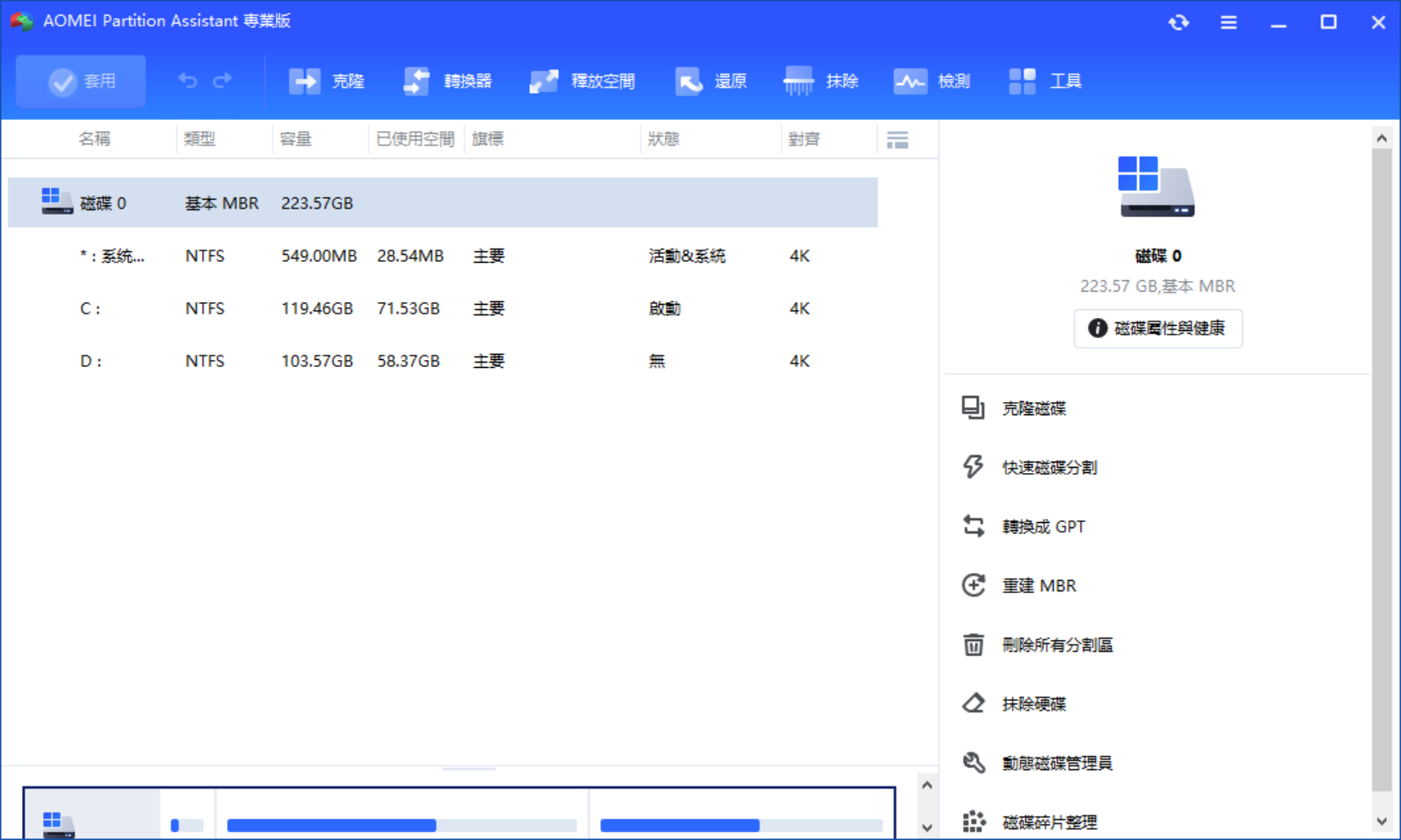Sort by 已使用空間 column header
This screenshot has height=840, width=1401.
pos(415,139)
